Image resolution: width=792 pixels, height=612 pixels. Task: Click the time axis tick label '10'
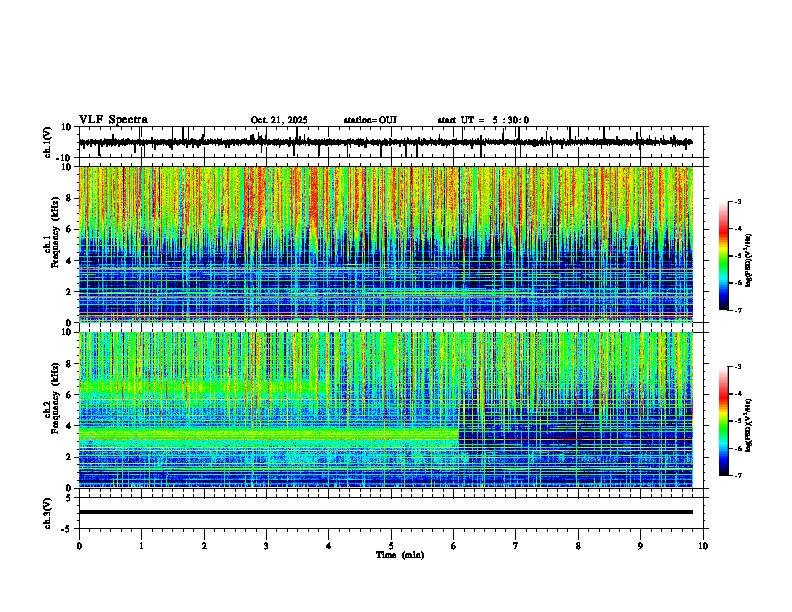(703, 546)
